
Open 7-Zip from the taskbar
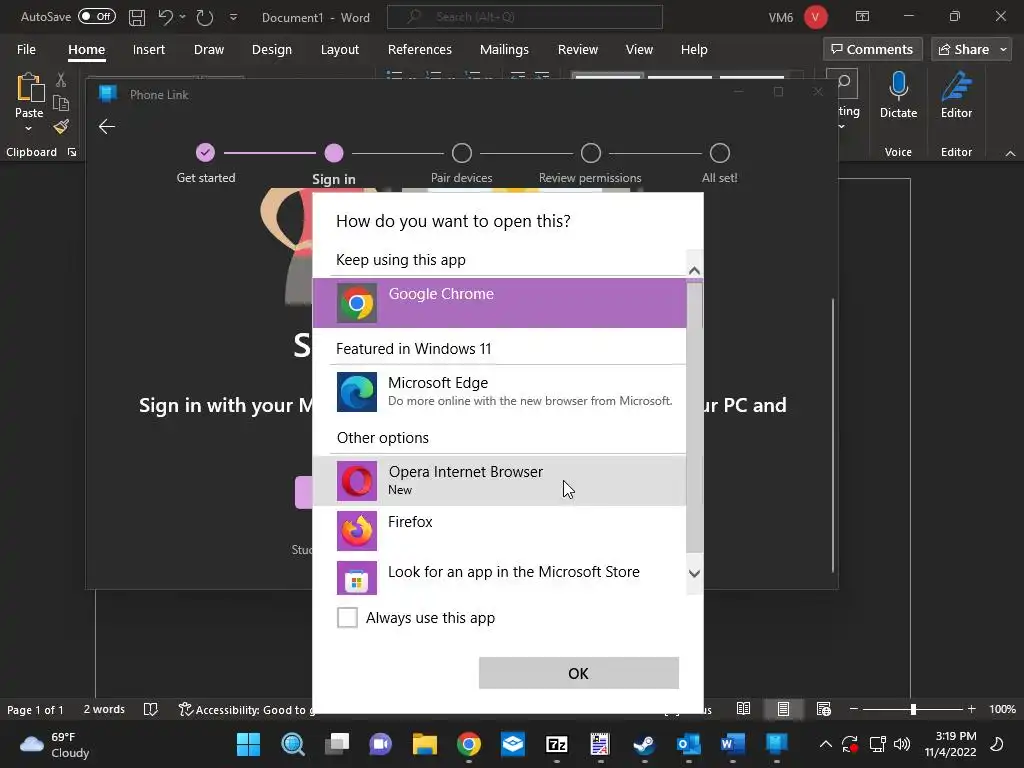point(556,744)
